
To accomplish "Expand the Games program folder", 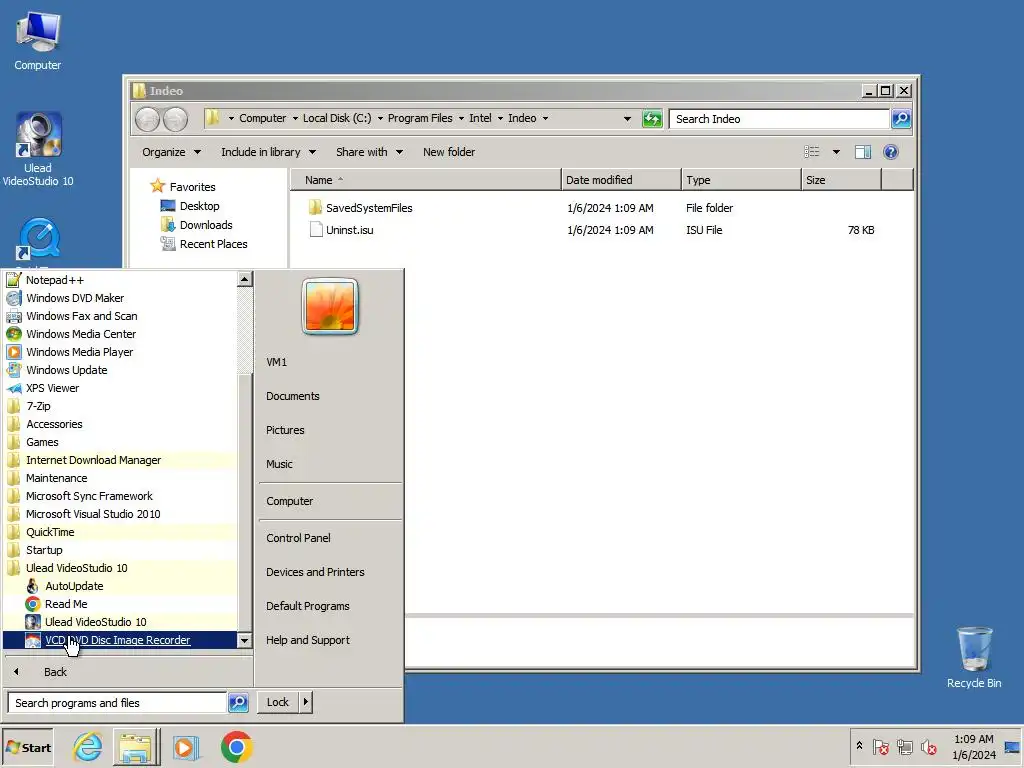I will coord(120,442).
